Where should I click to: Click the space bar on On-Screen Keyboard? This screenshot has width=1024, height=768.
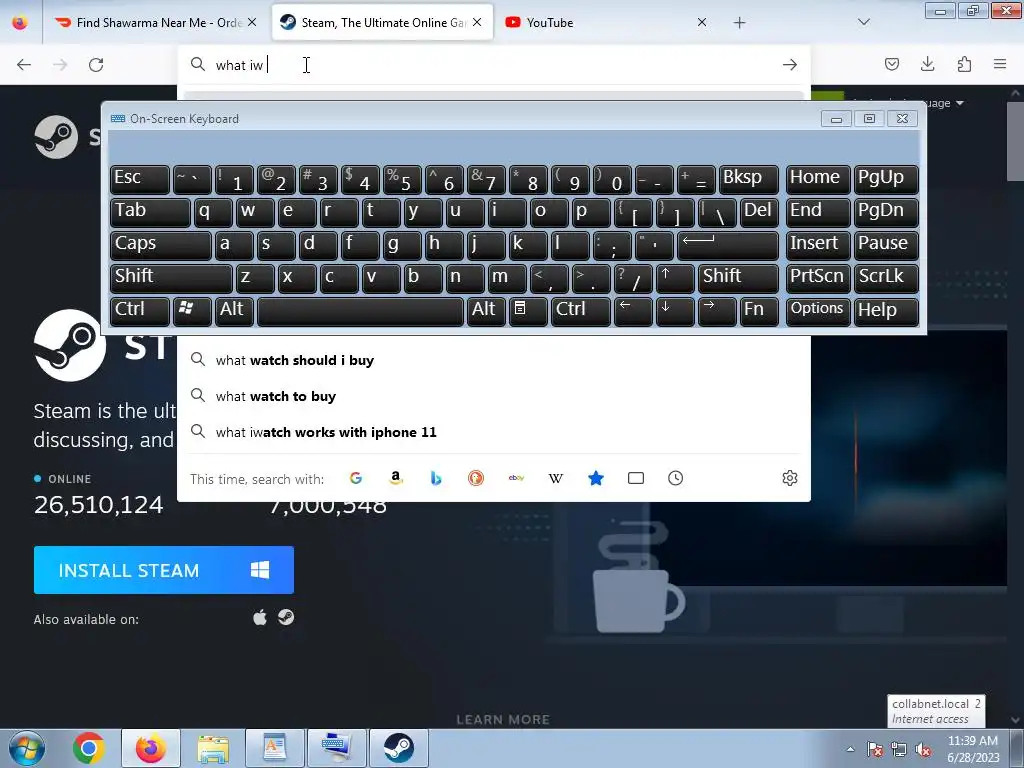(x=360, y=310)
